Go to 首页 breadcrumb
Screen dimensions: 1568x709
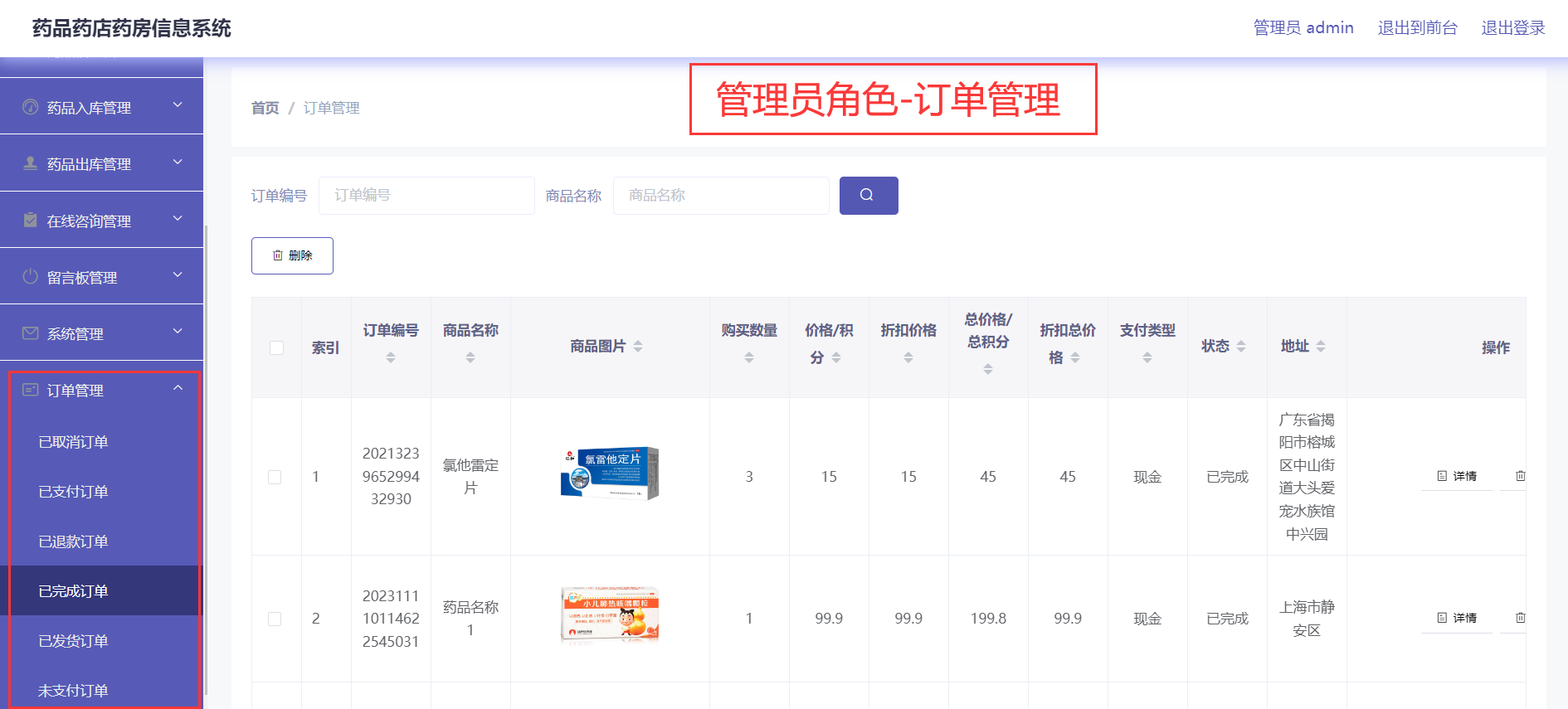(265, 108)
